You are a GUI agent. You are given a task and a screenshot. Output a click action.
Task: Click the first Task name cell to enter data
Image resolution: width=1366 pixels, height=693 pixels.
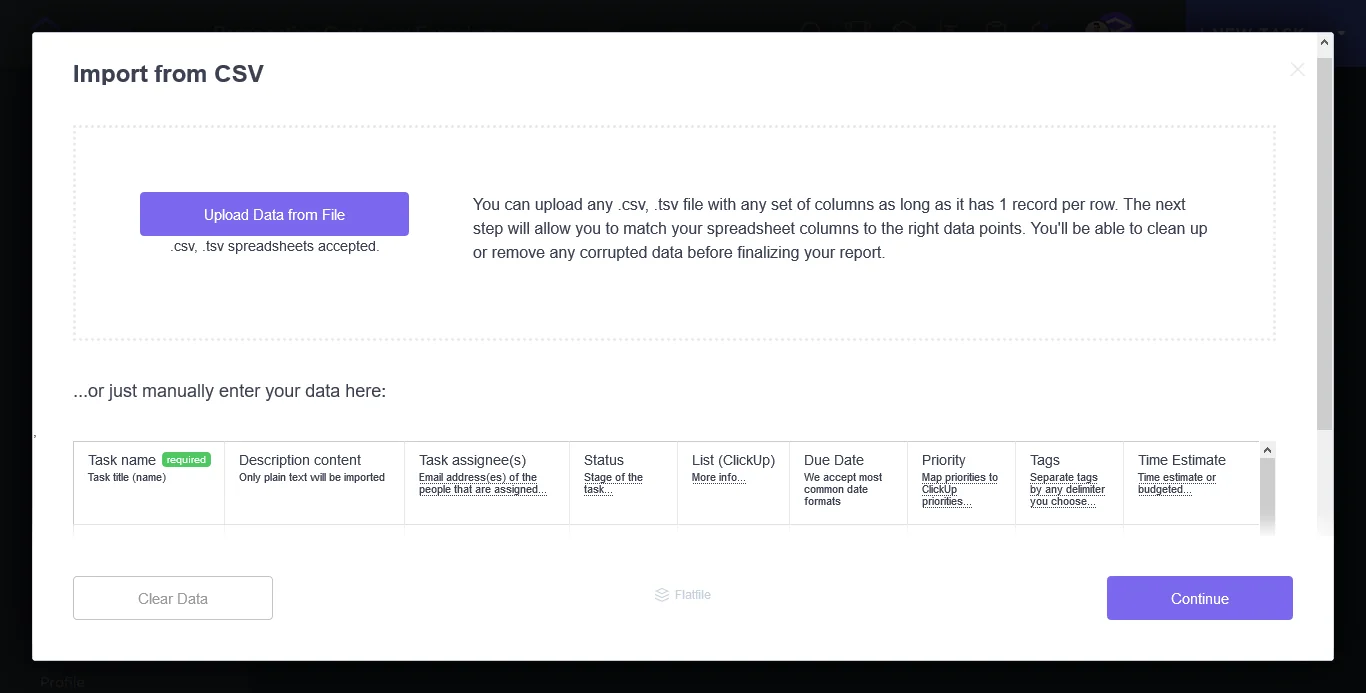tap(148, 530)
